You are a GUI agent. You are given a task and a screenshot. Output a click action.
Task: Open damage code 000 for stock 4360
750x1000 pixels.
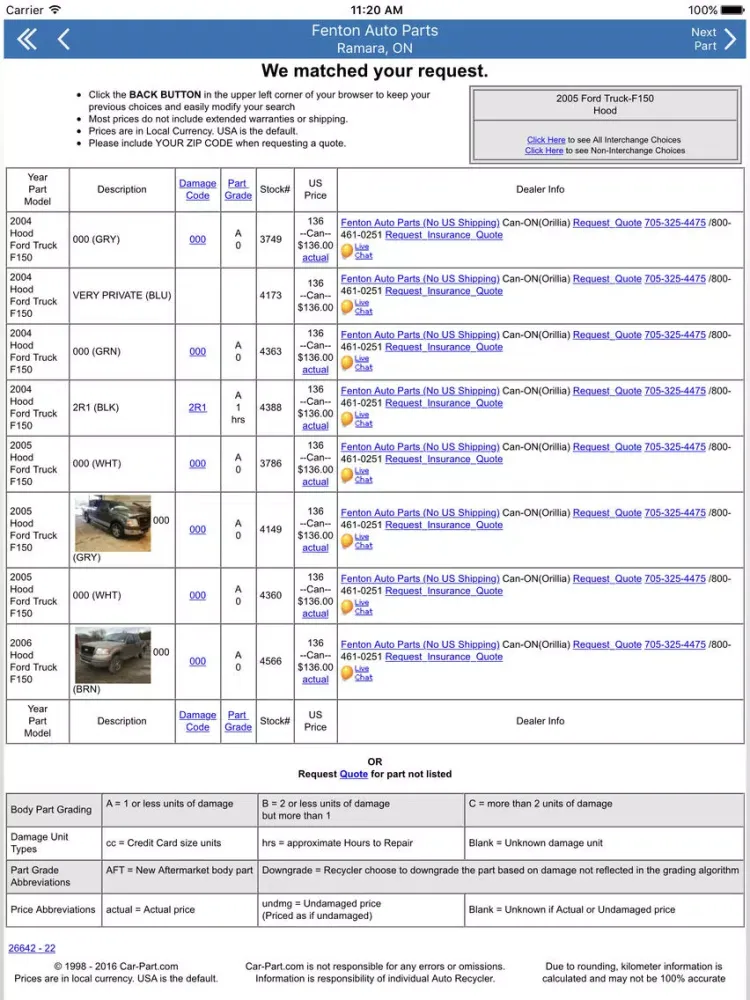point(198,596)
